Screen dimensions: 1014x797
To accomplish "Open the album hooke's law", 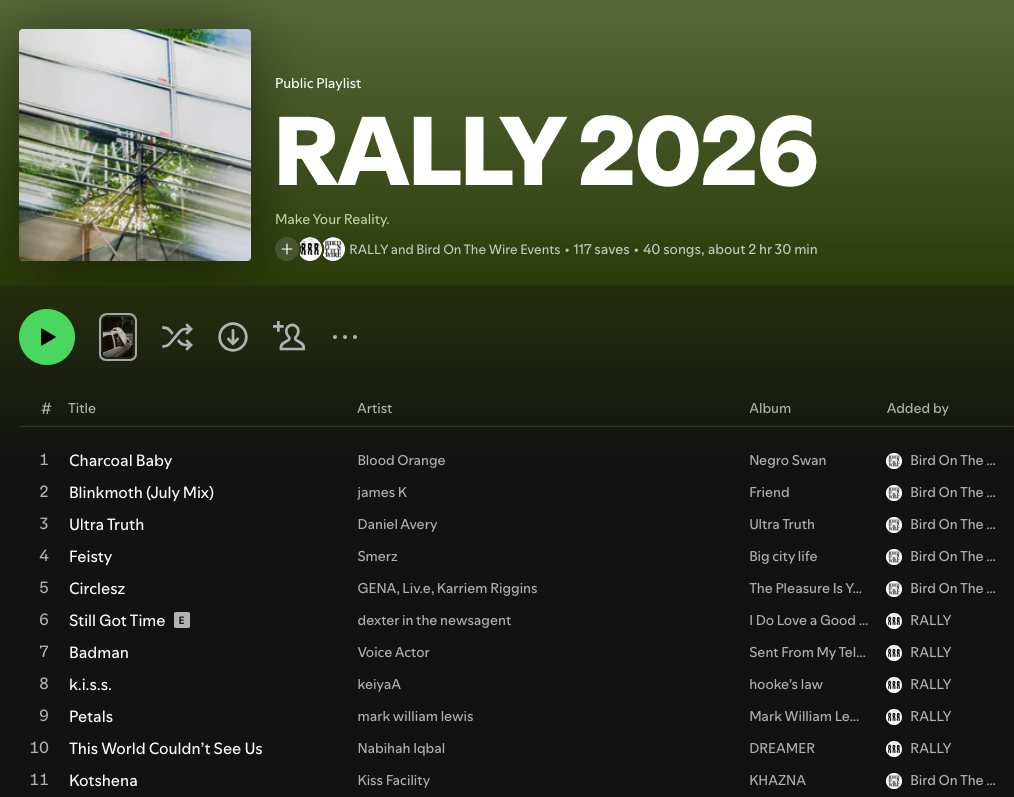I will pyautogui.click(x=786, y=684).
